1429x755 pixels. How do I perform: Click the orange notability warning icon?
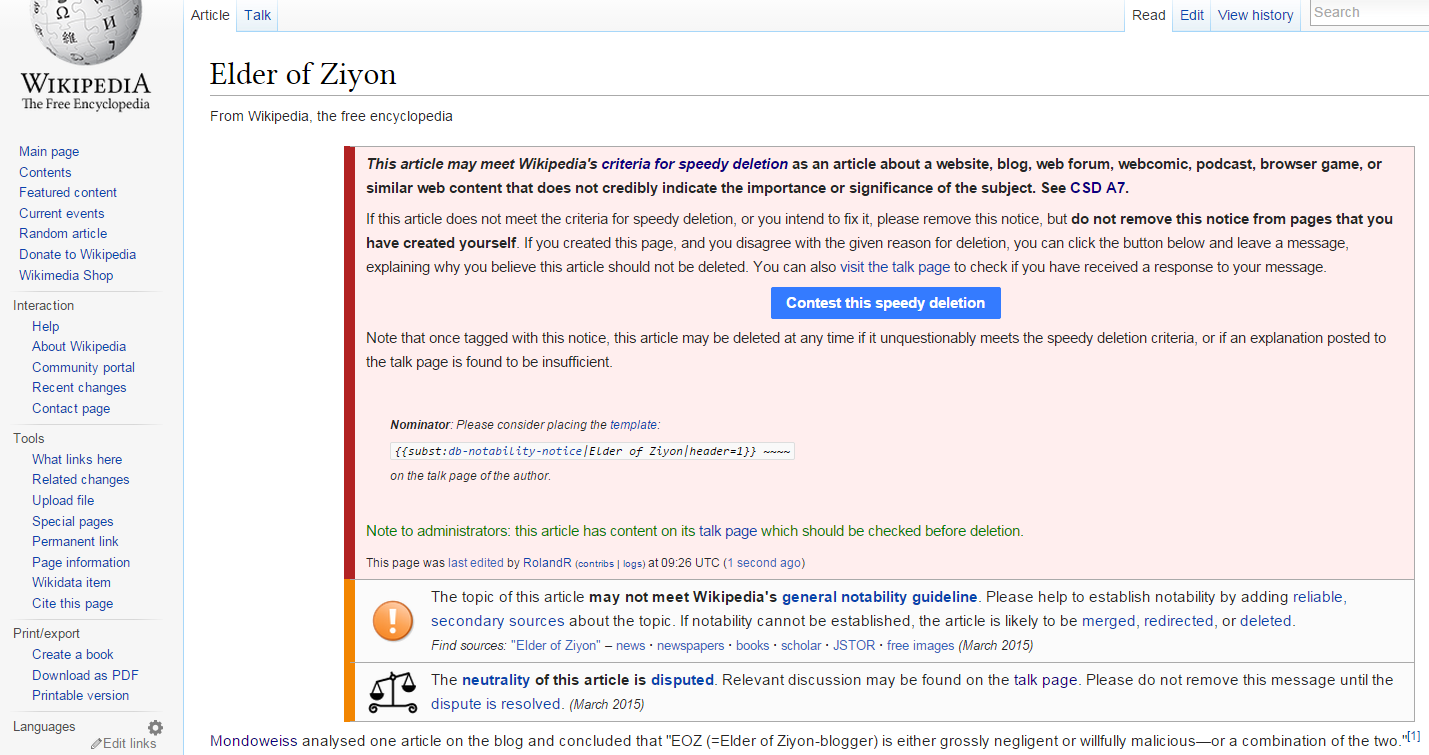392,620
